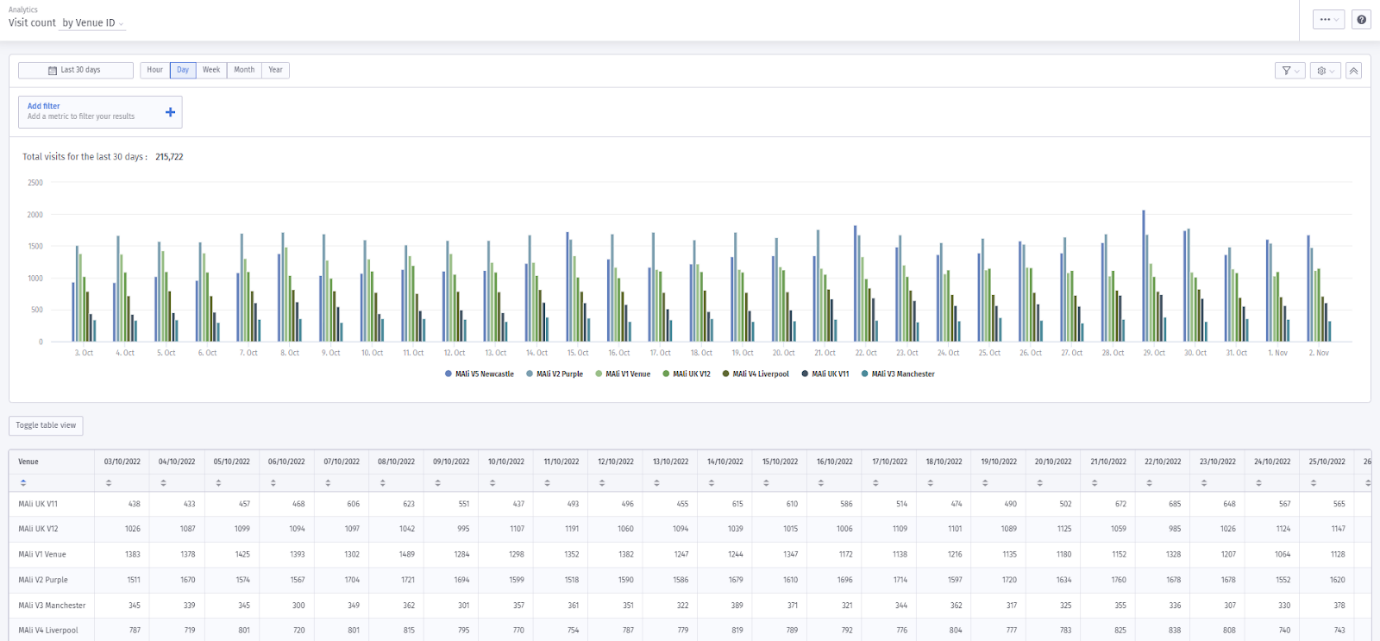The width and height of the screenshot is (1380, 641).
Task: Toggle MAII V3 Manchester legend series
Action: coord(898,373)
